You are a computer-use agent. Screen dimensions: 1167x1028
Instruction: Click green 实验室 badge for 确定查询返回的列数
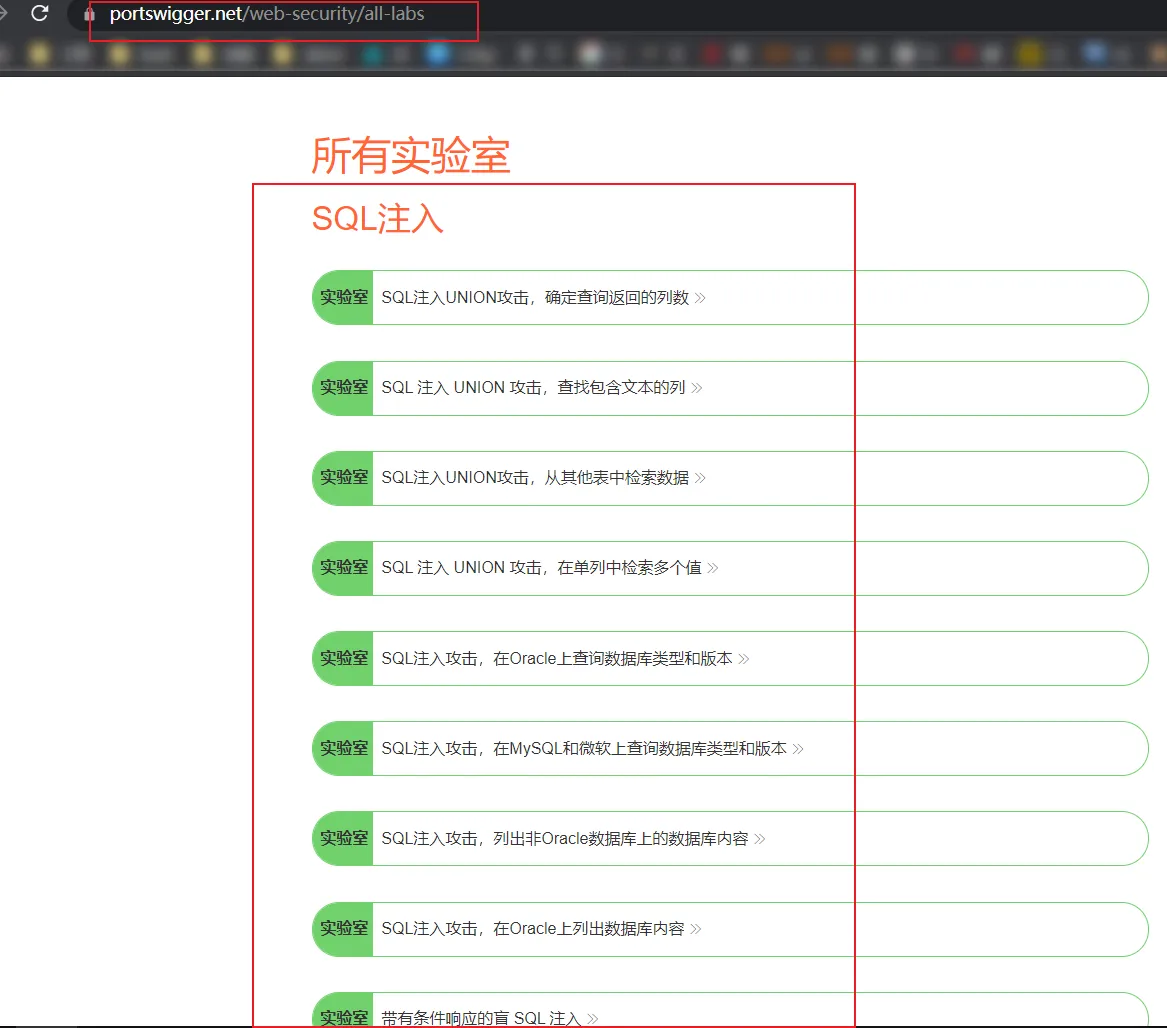pyautogui.click(x=343, y=297)
